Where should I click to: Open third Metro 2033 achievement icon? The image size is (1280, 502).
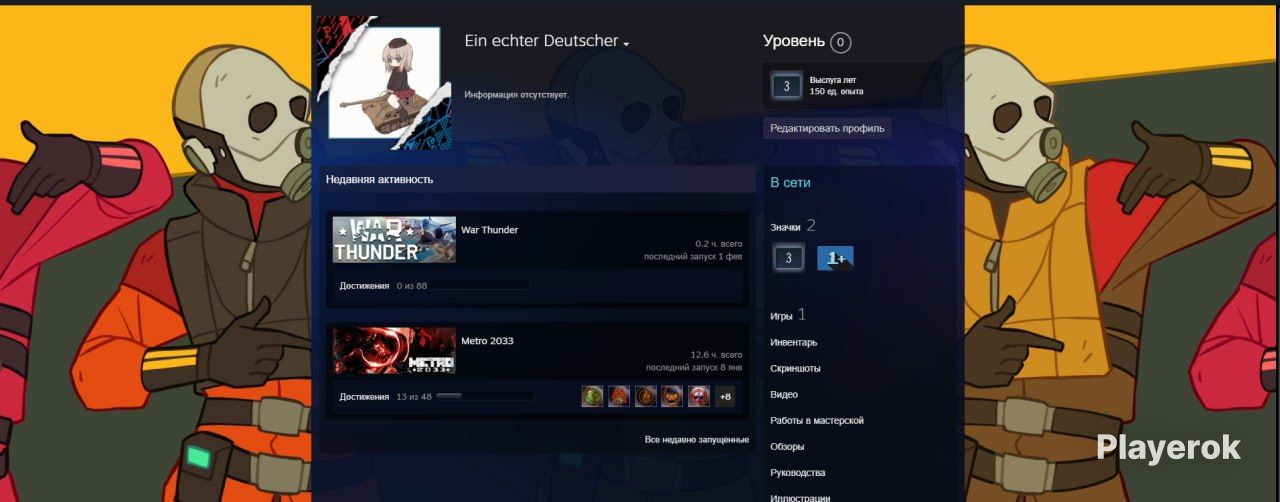pyautogui.click(x=646, y=396)
